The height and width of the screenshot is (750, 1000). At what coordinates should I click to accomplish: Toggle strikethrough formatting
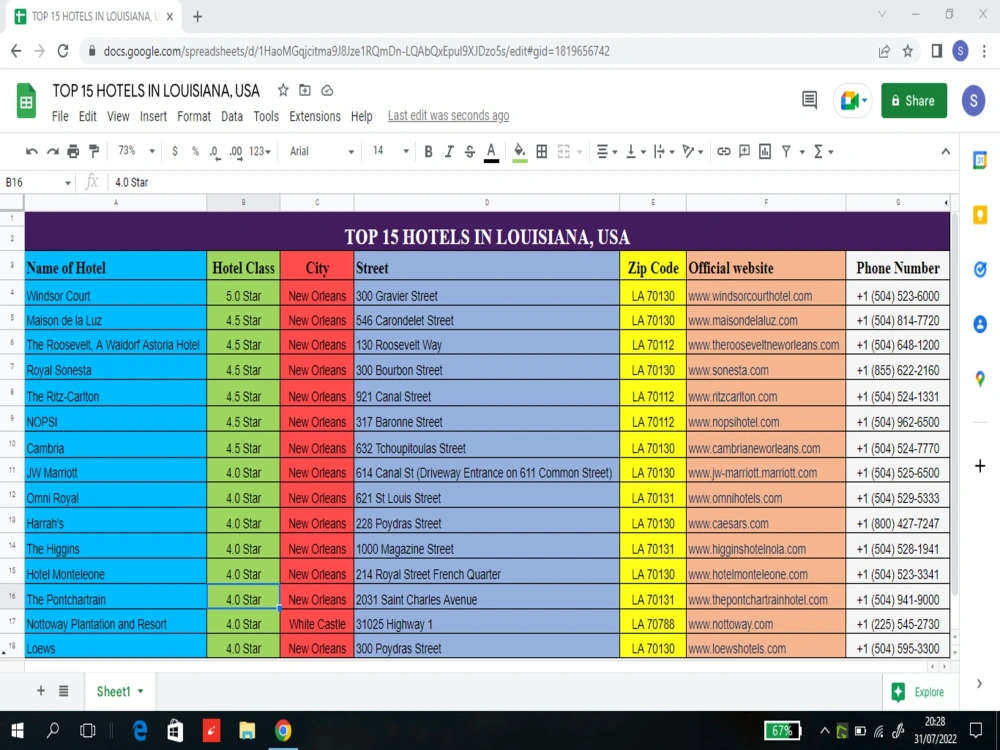click(470, 152)
